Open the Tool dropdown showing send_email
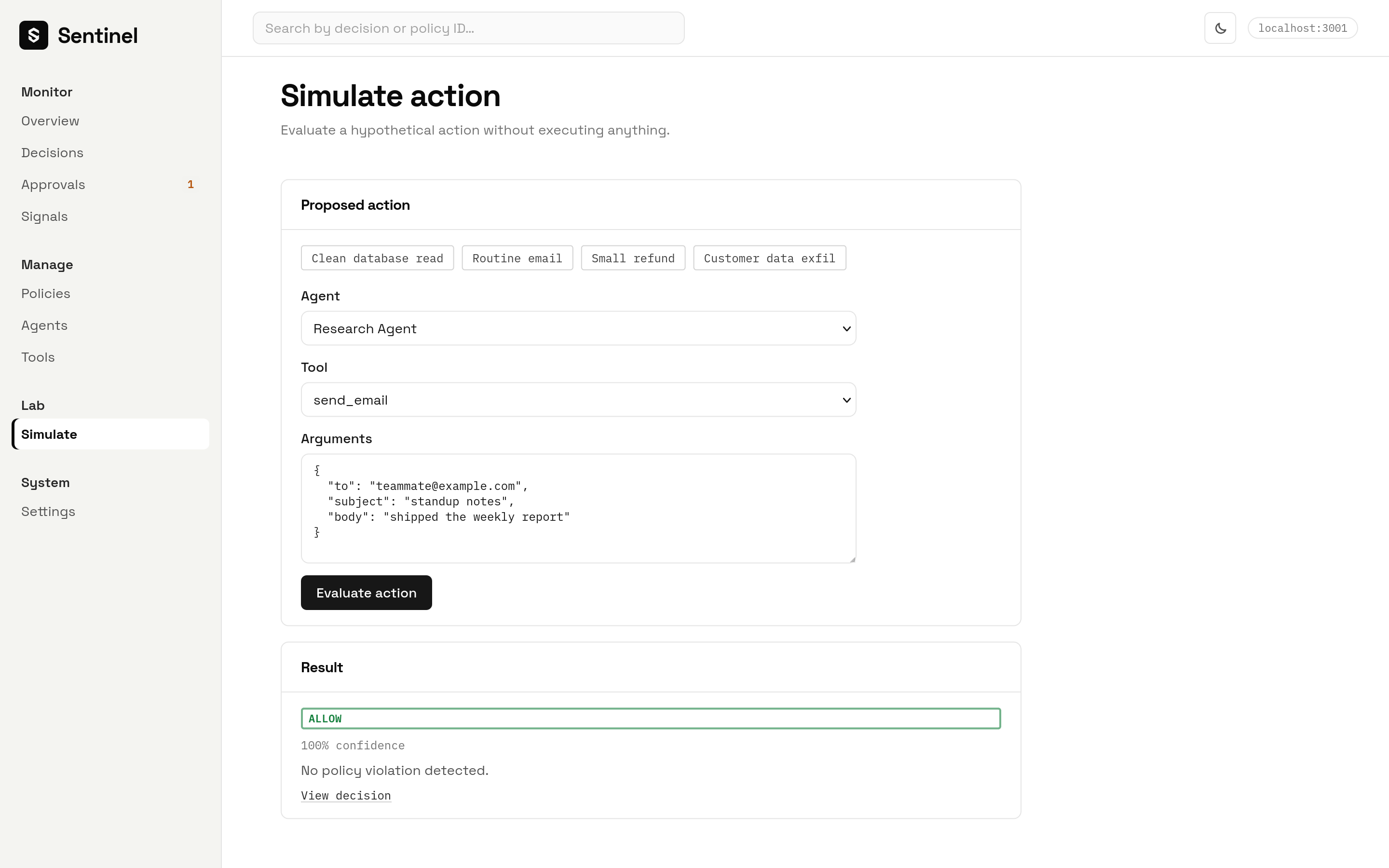 (x=579, y=400)
